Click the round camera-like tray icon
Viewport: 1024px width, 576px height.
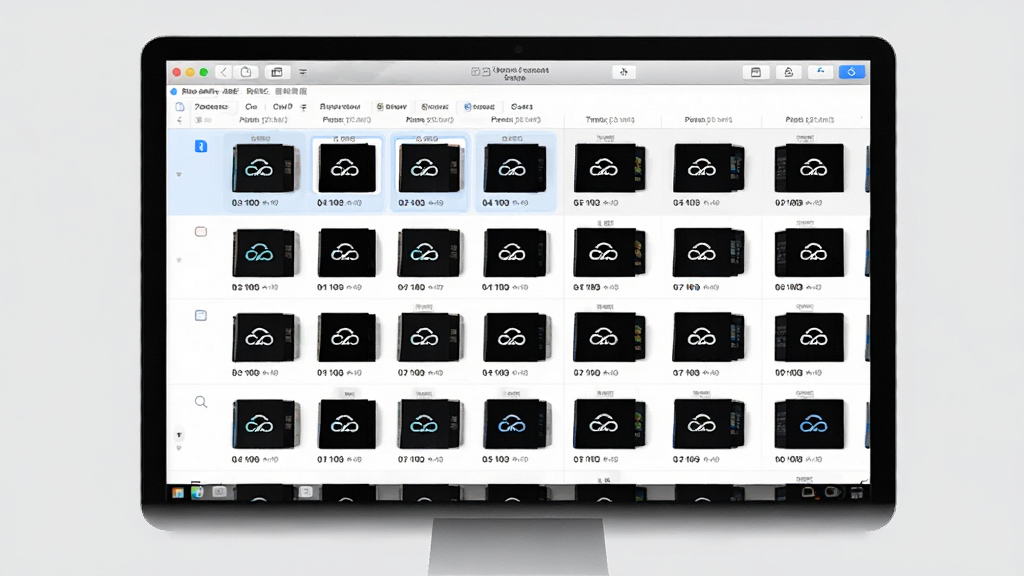(832, 492)
